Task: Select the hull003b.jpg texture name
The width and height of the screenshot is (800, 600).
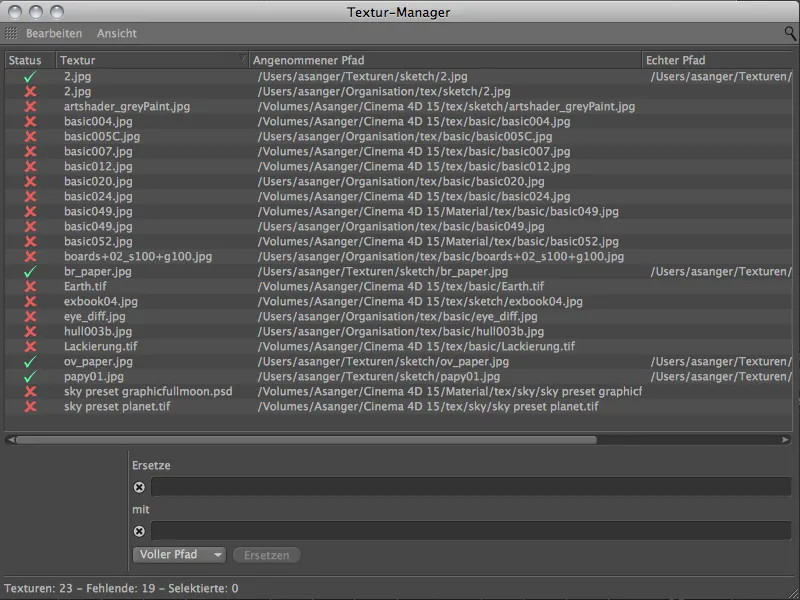Action: pyautogui.click(x=98, y=332)
